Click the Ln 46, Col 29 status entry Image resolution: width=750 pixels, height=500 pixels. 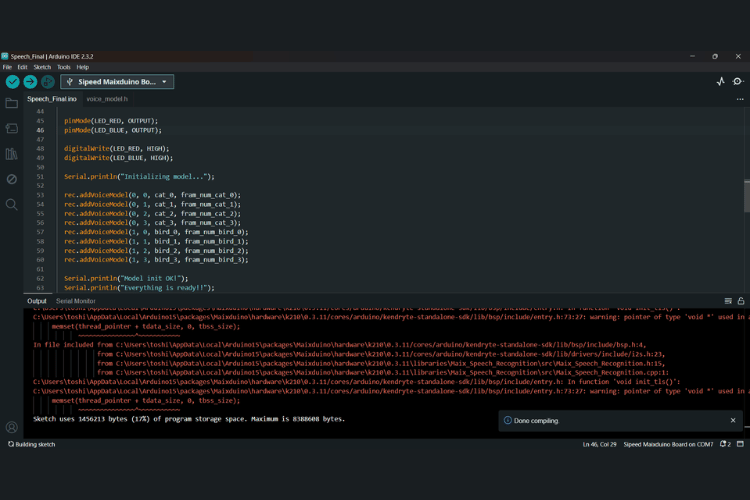(x=599, y=444)
